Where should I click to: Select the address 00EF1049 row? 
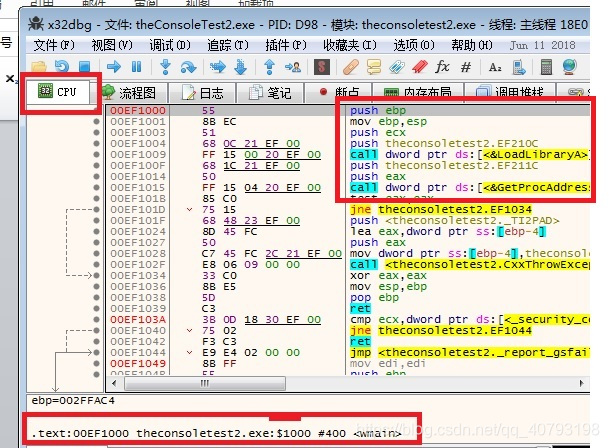click(x=137, y=364)
